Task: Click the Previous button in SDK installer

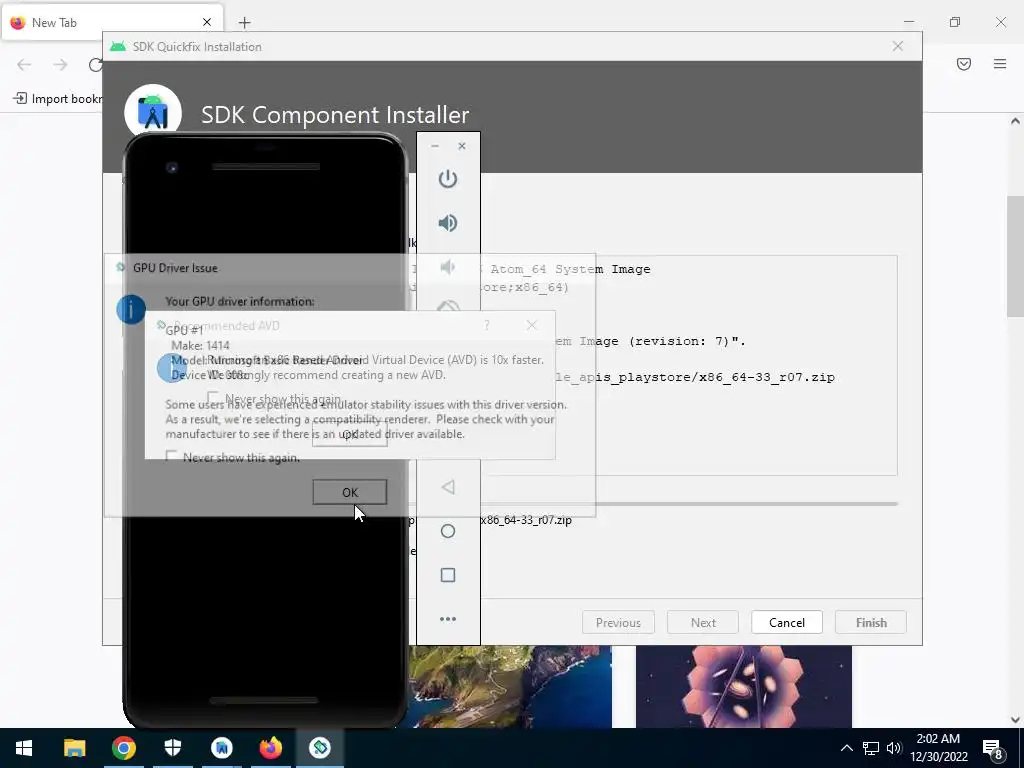Action: coord(618,622)
